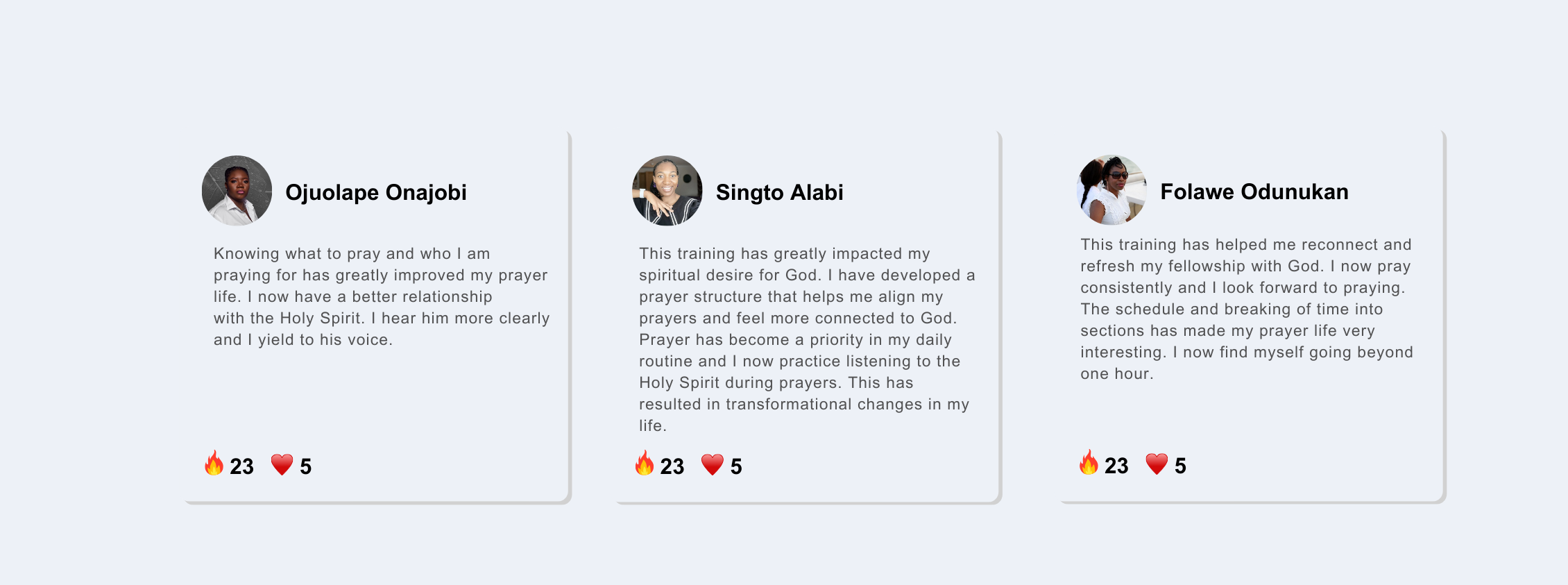
Task: Open Folawe Odunukan's profile photo
Action: point(1111,190)
